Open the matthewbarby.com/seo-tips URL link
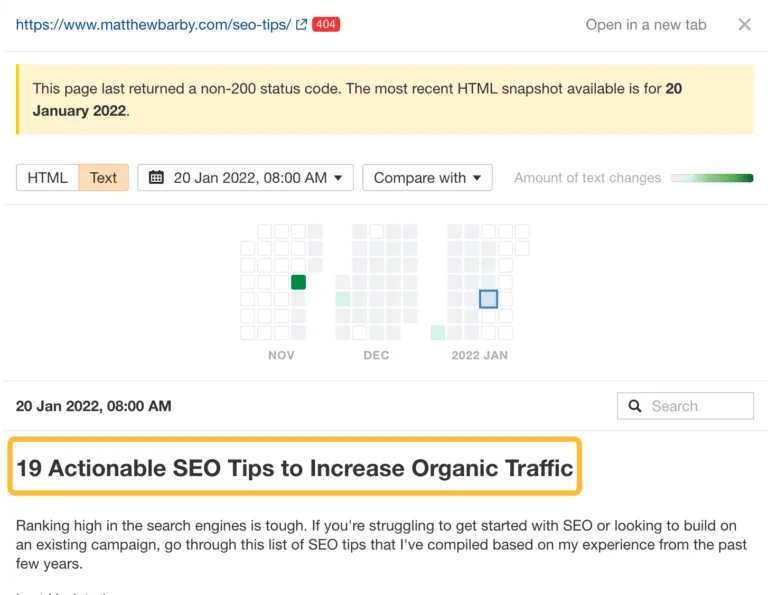This screenshot has width=768, height=595. 153,24
